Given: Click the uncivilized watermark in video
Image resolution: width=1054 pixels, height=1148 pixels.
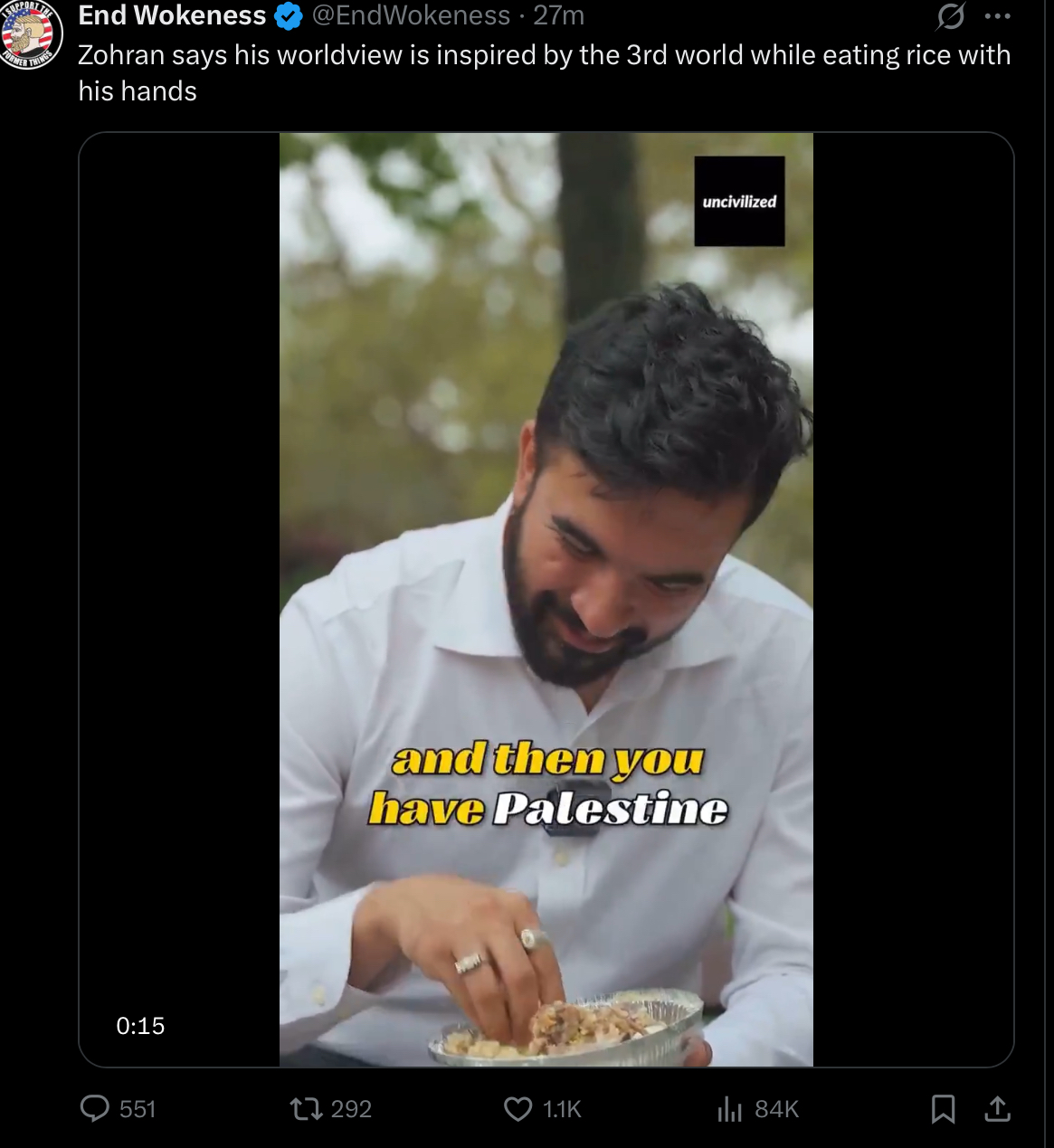Looking at the screenshot, I should click(739, 201).
